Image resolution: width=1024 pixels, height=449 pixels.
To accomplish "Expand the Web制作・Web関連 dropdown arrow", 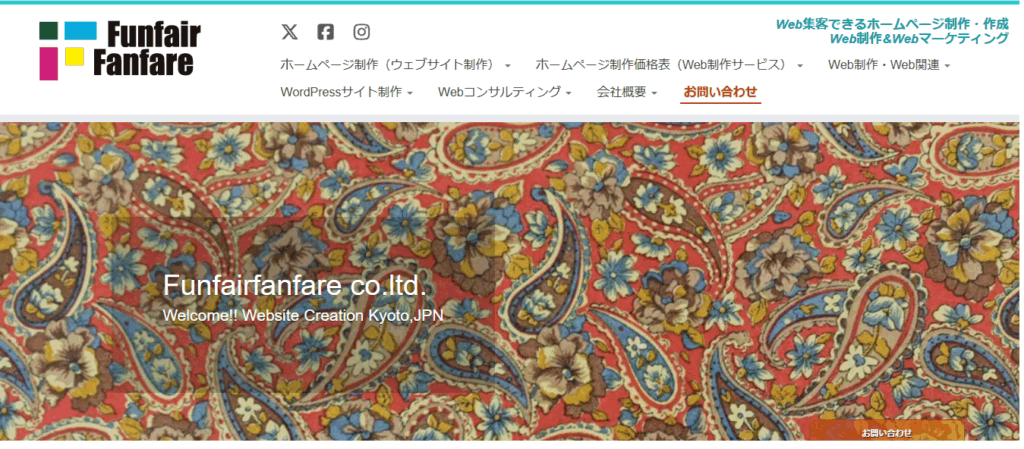I will [948, 66].
